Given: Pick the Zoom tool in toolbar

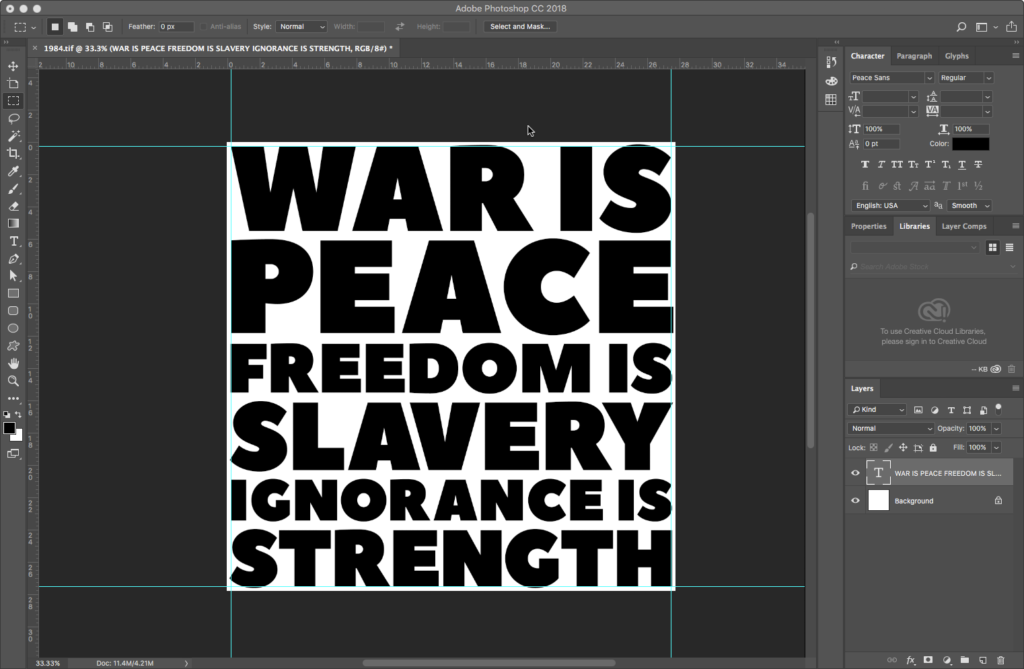Looking at the screenshot, I should (x=14, y=380).
